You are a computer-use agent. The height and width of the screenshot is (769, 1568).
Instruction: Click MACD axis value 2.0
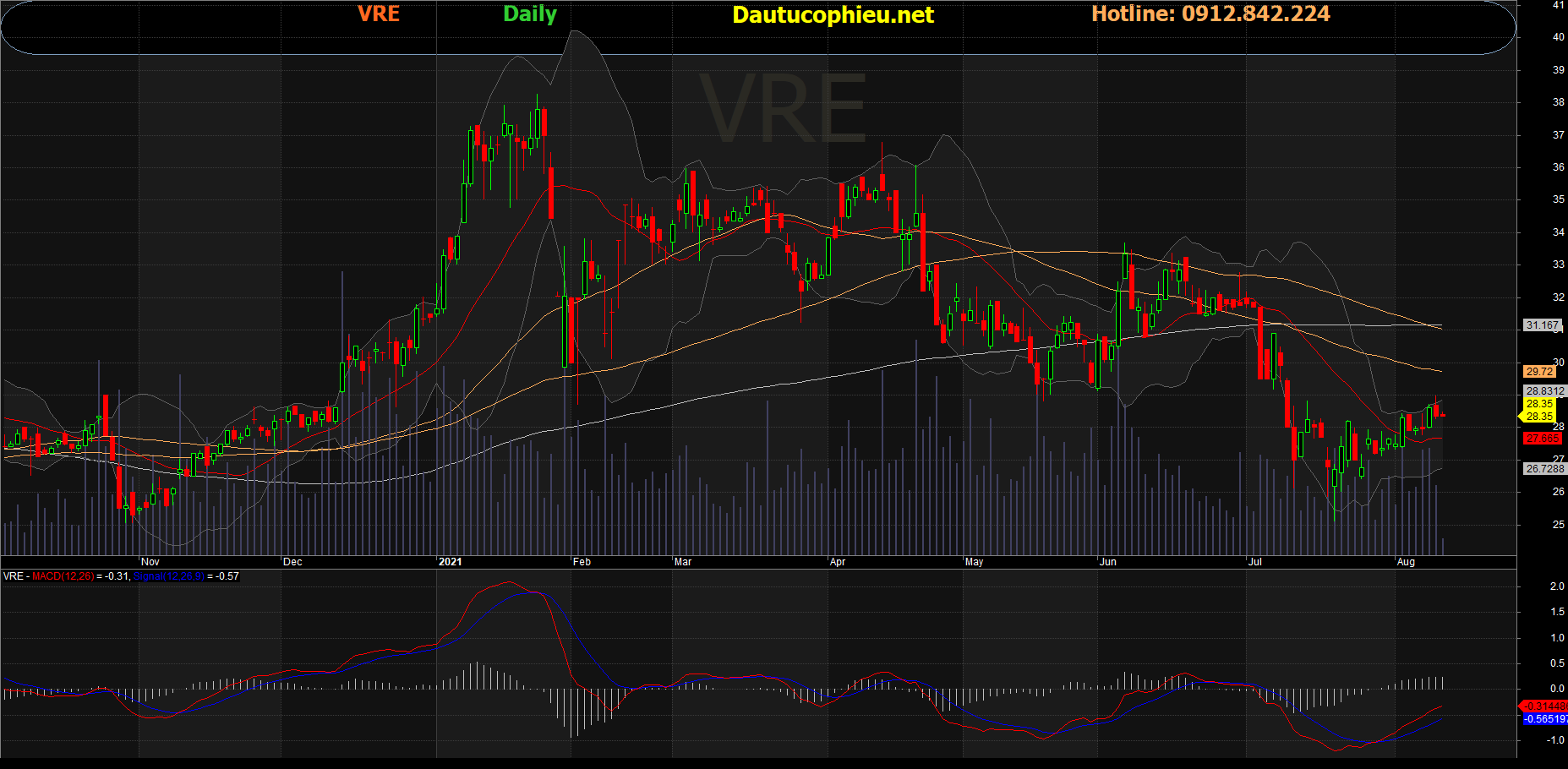[1557, 586]
